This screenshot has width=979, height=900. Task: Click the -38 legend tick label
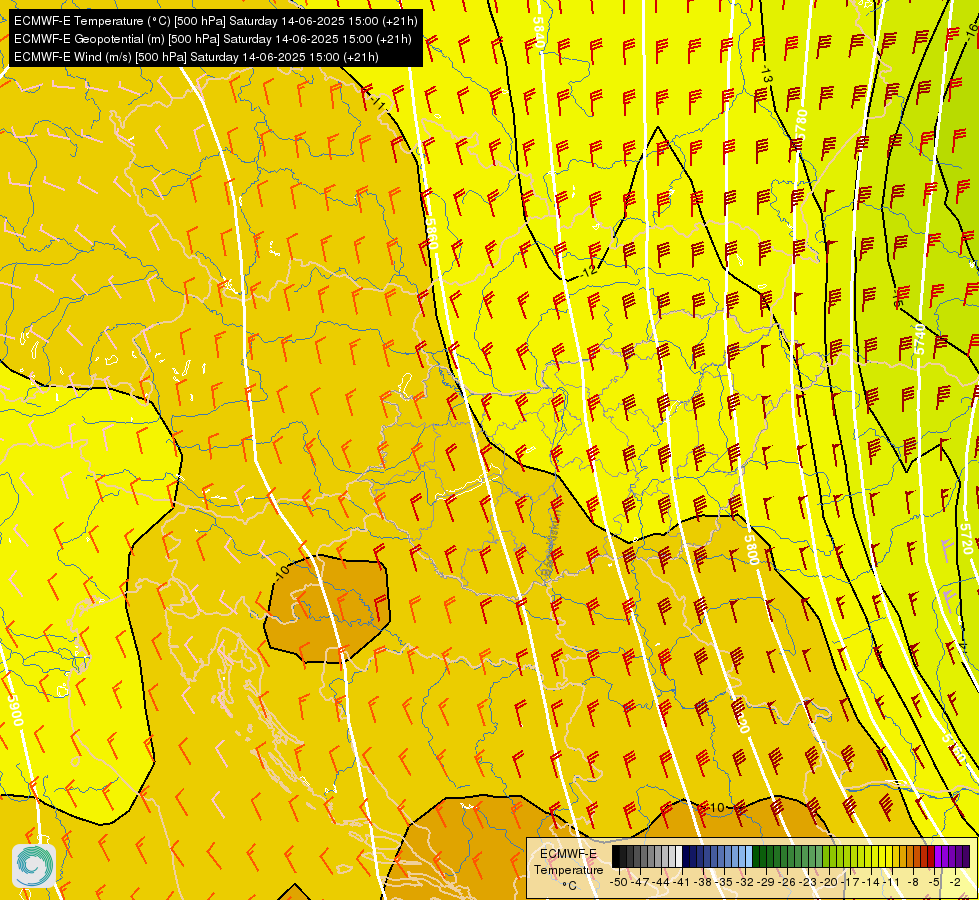703,883
